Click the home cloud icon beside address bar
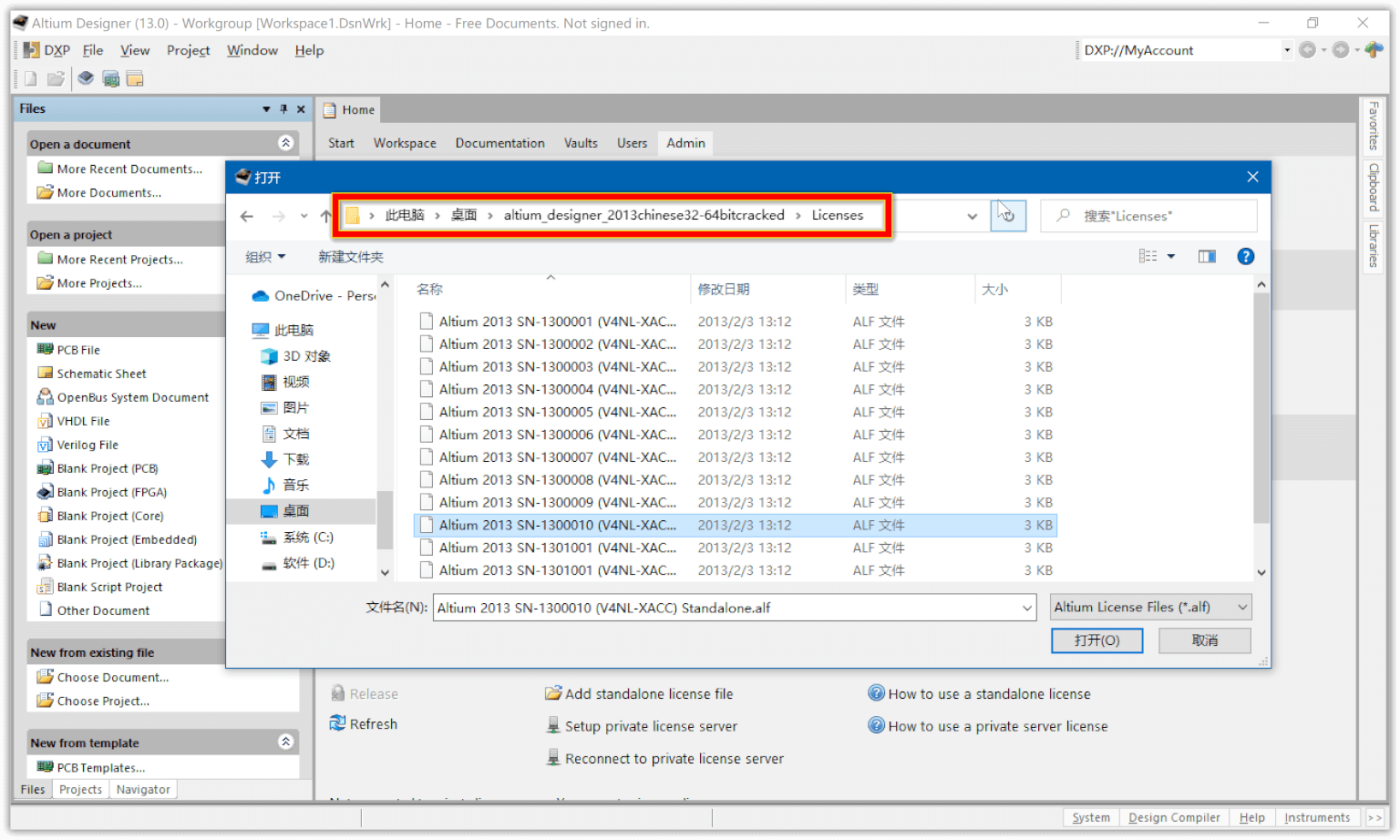 1374,50
